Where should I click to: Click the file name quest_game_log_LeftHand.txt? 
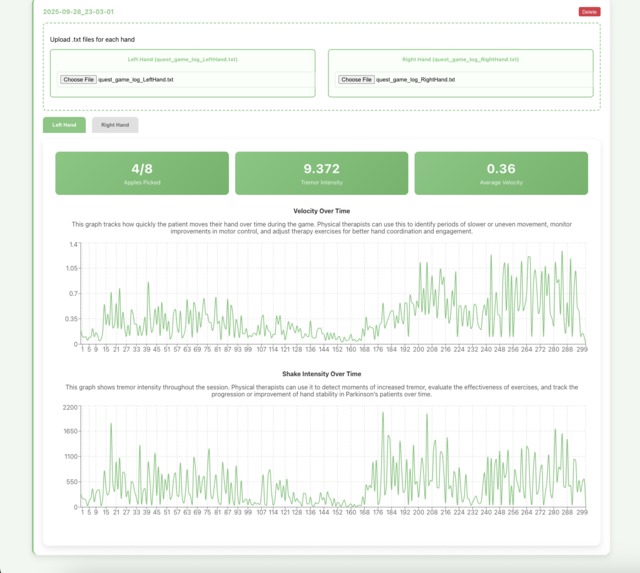coord(136,80)
